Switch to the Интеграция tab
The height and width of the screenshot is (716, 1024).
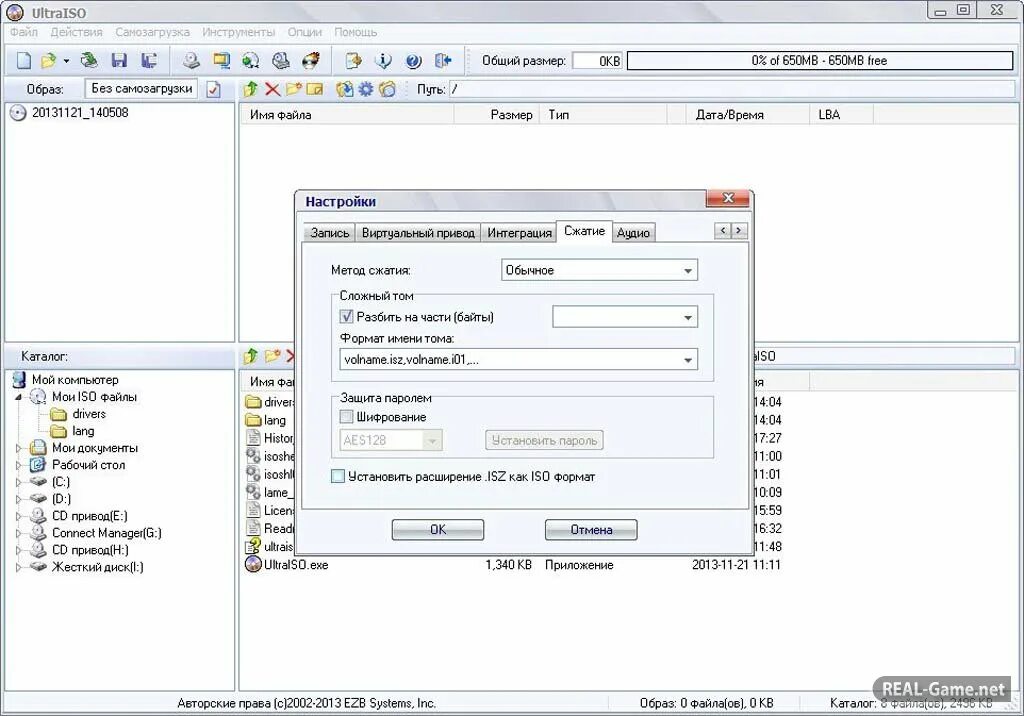point(519,233)
